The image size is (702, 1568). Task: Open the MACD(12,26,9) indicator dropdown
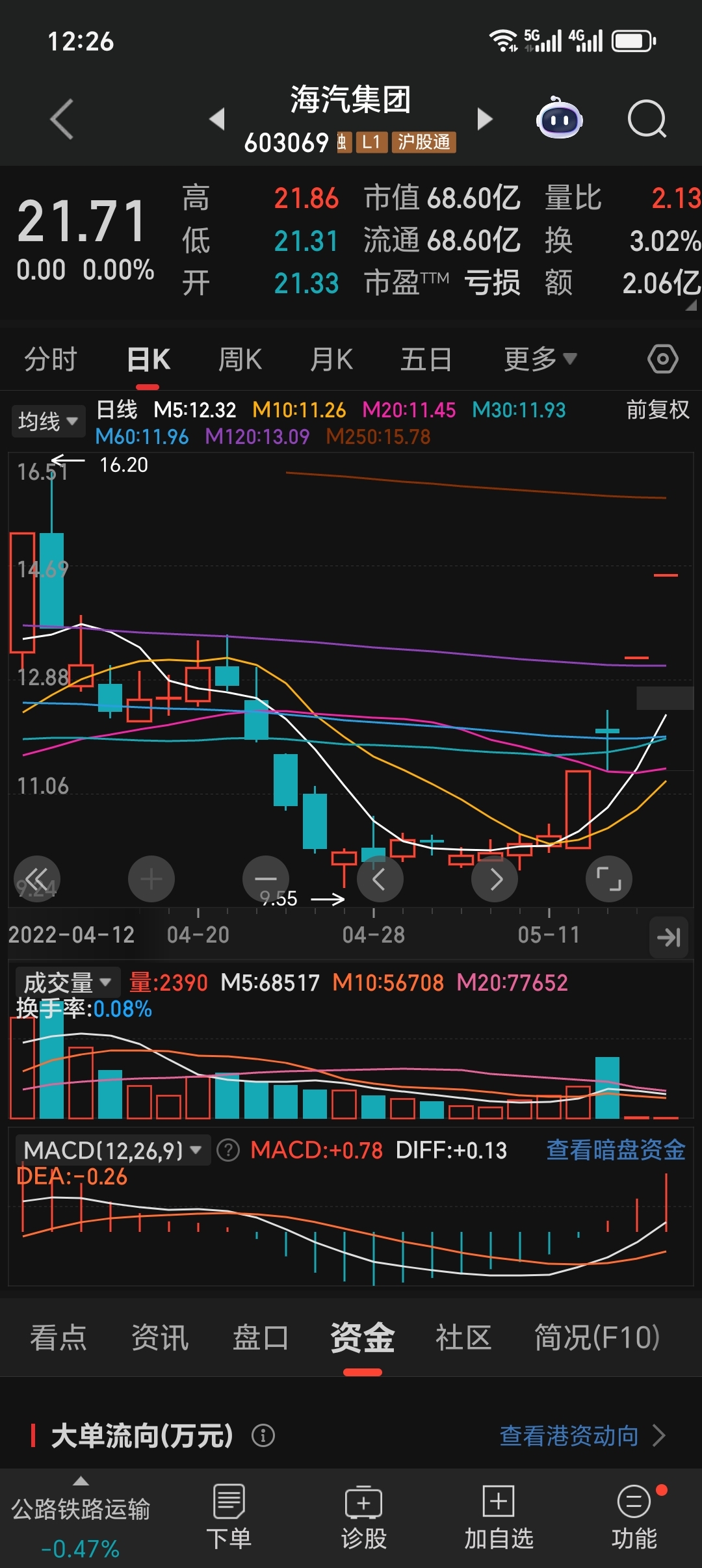(x=113, y=1151)
